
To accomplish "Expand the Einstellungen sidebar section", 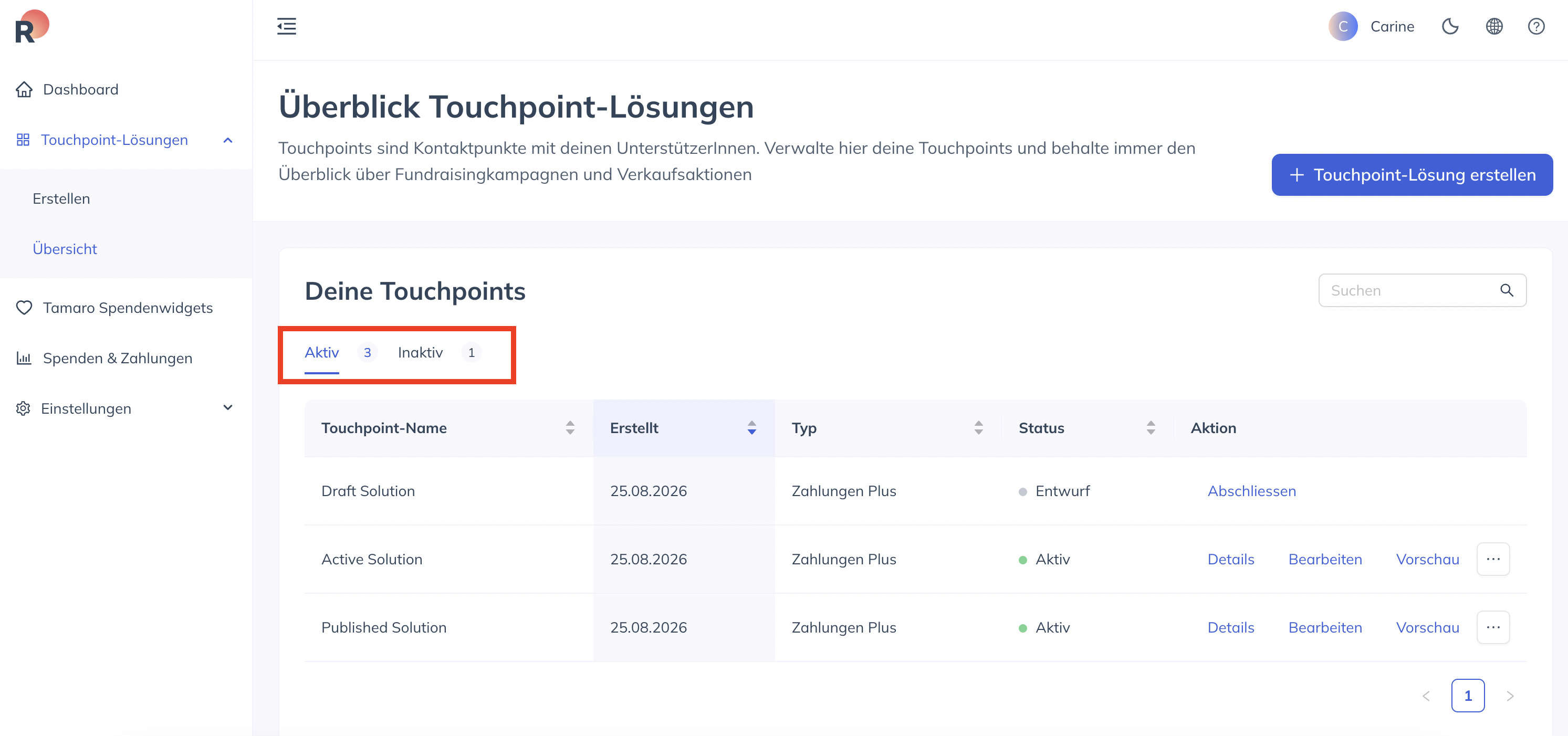I will (x=228, y=408).
